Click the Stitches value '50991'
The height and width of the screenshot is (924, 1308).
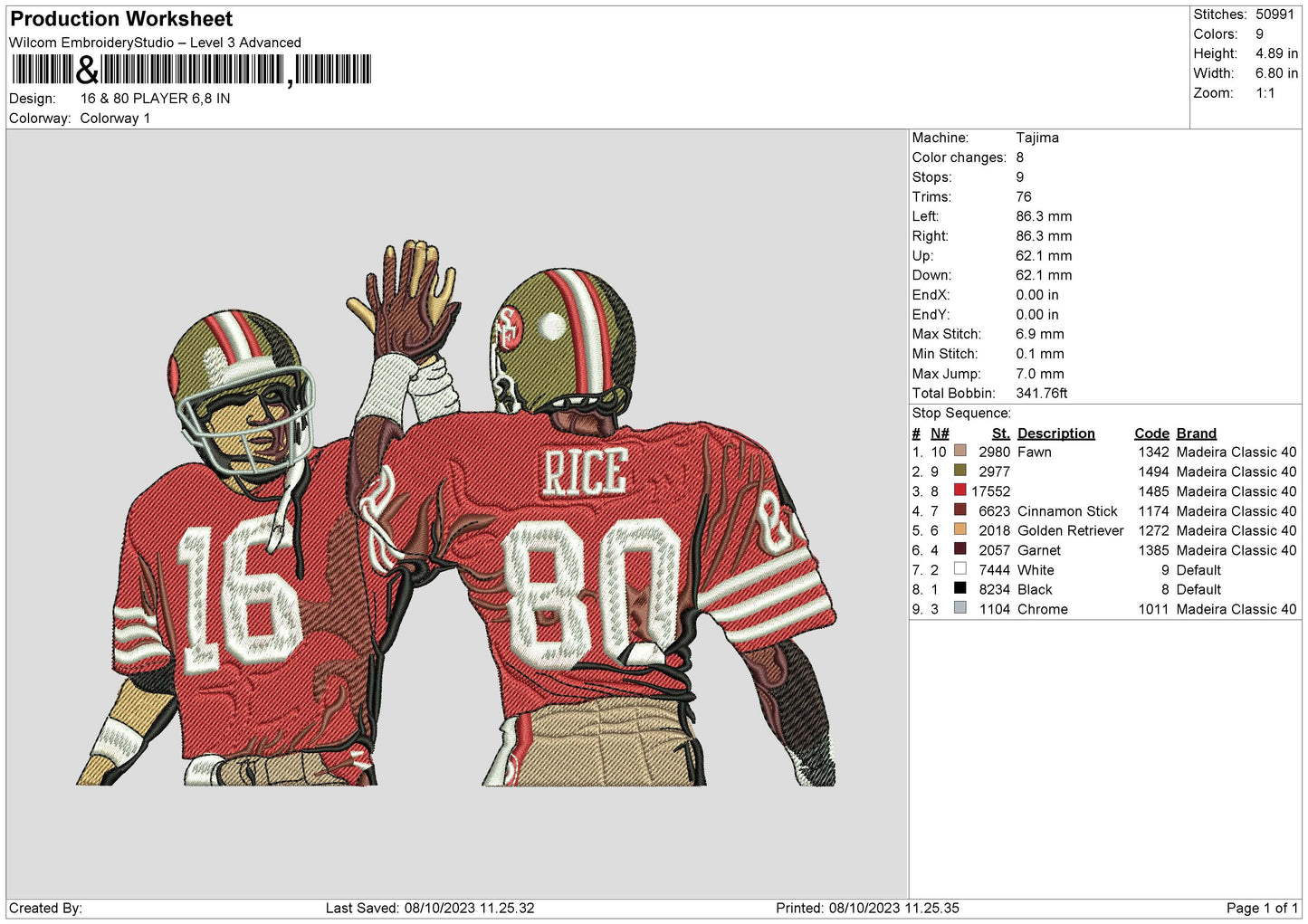coord(1275,14)
